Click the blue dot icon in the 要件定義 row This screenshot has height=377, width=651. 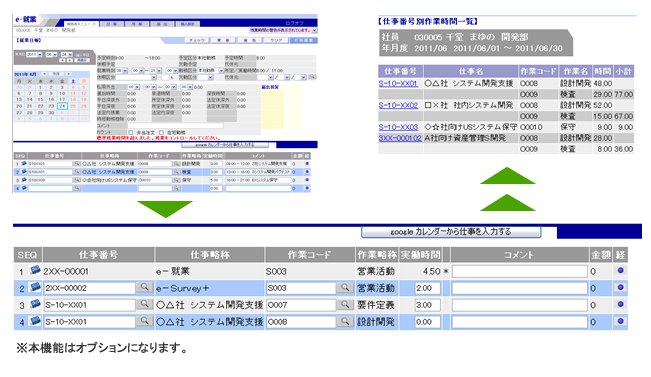pos(621,304)
